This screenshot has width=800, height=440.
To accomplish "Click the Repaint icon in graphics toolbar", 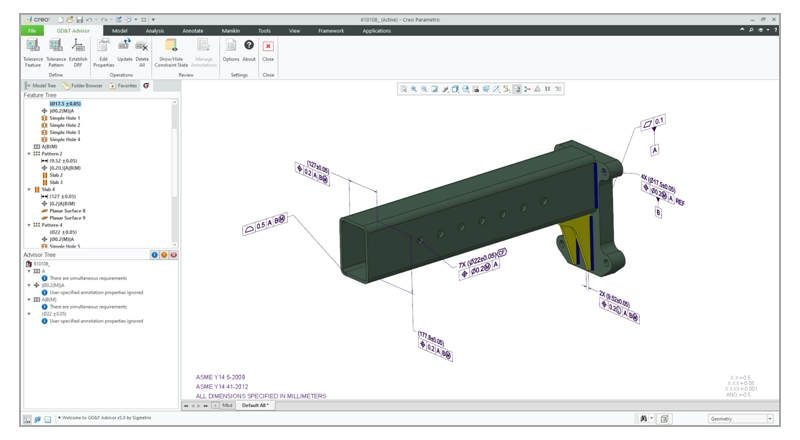I will click(x=434, y=89).
